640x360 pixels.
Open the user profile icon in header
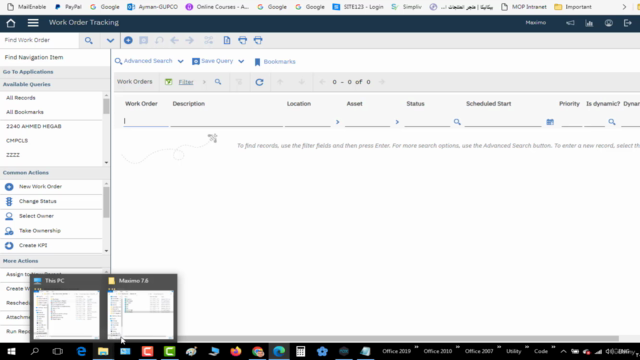[x=609, y=23]
